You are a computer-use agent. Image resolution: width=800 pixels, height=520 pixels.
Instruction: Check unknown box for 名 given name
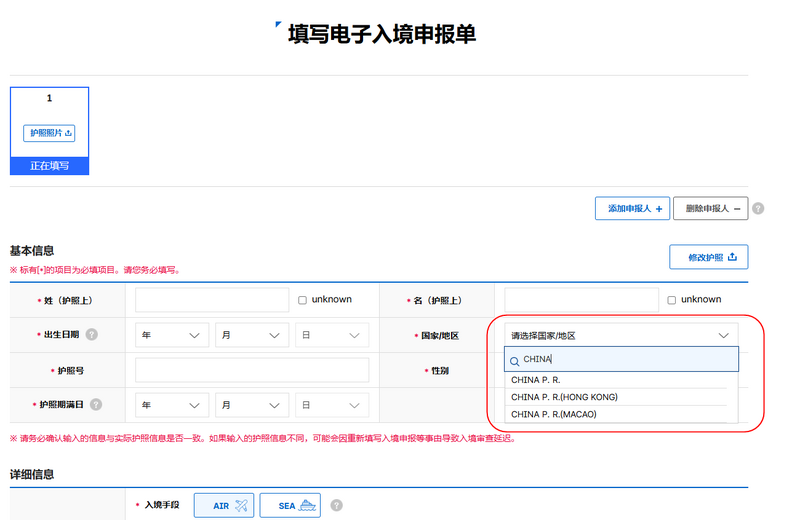tap(672, 300)
